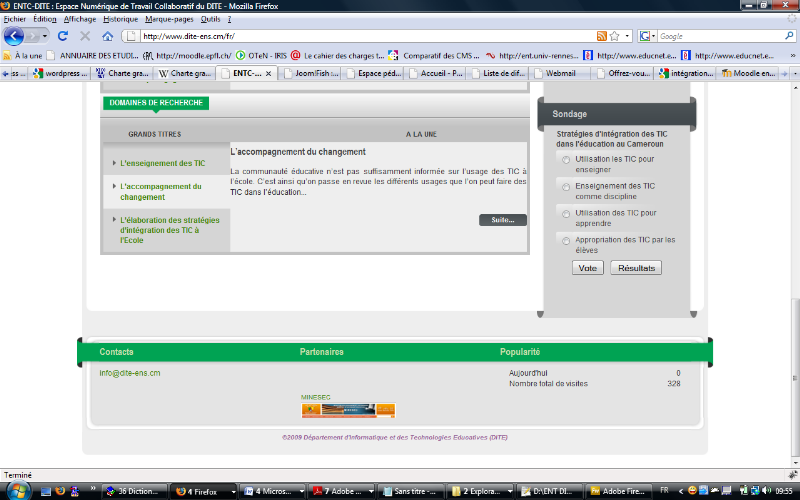
Task: Open the "L'enseignement des TIC" link
Action: [162, 163]
